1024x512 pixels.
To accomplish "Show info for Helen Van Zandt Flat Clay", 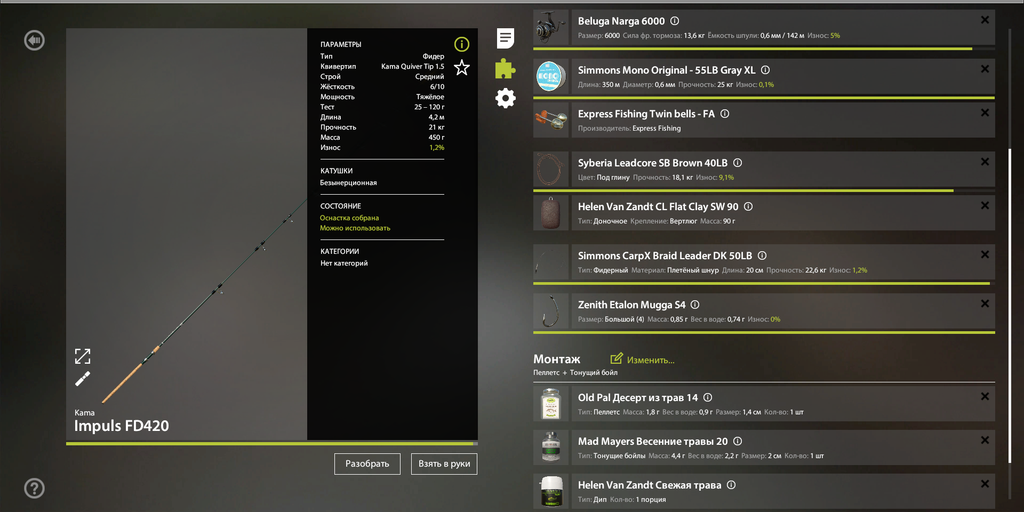I will pyautogui.click(x=748, y=206).
